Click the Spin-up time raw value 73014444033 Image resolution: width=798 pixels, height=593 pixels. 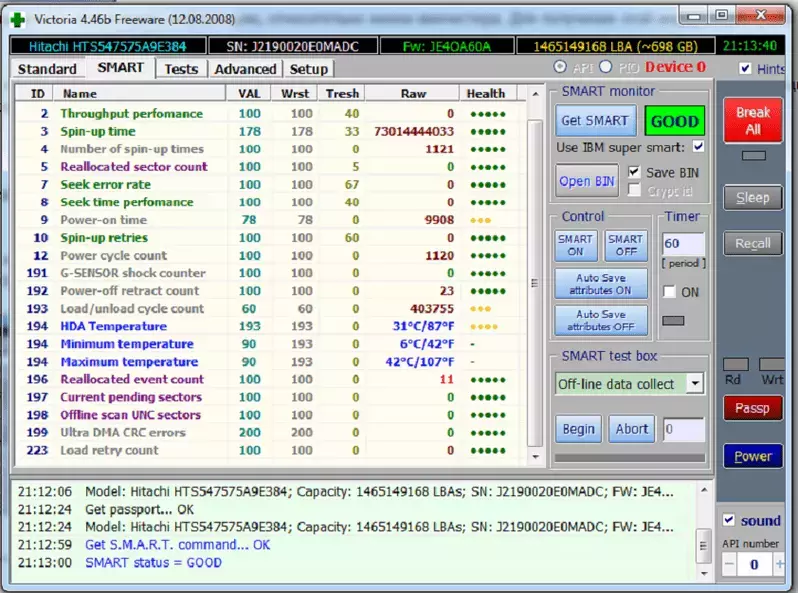(413, 131)
